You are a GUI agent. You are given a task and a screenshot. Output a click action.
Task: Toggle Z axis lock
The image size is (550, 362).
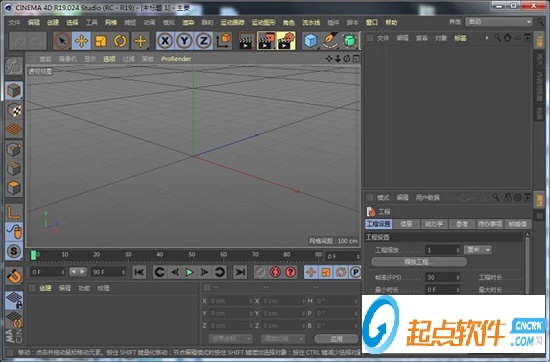point(203,41)
